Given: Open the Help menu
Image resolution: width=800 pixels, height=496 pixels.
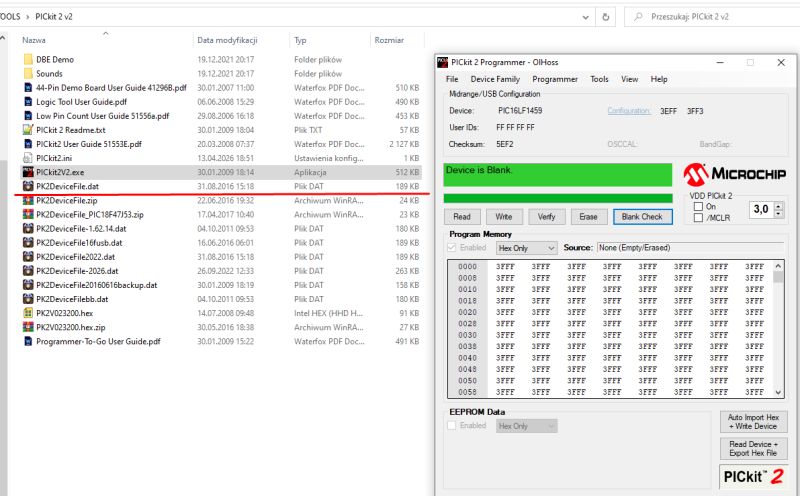Looking at the screenshot, I should click(x=659, y=79).
